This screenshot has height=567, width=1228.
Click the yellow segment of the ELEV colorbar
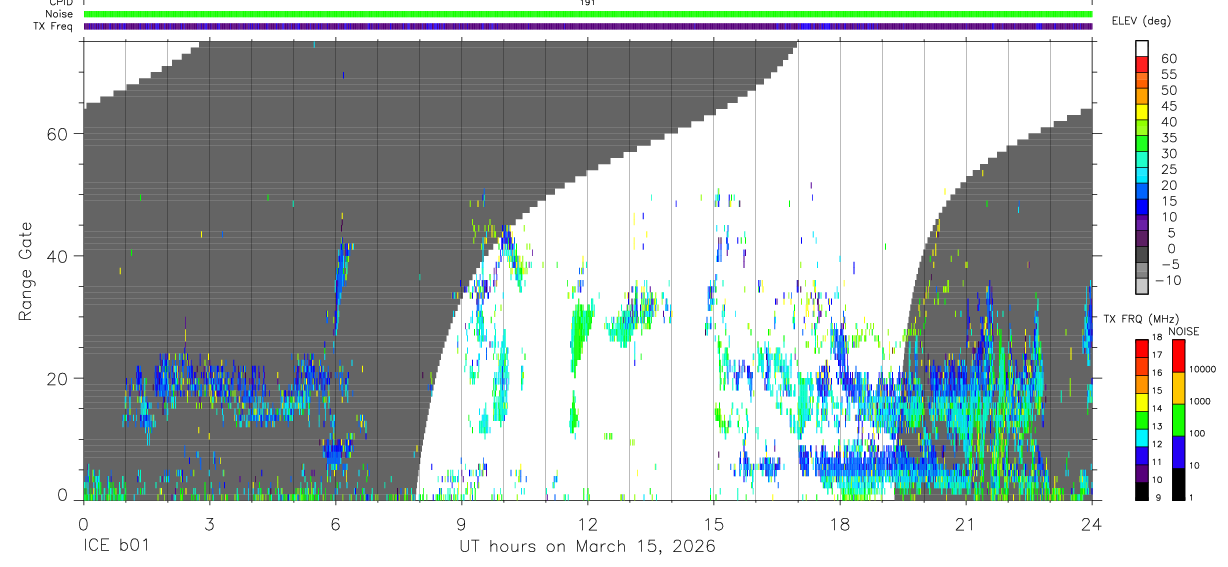pyautogui.click(x=1142, y=113)
